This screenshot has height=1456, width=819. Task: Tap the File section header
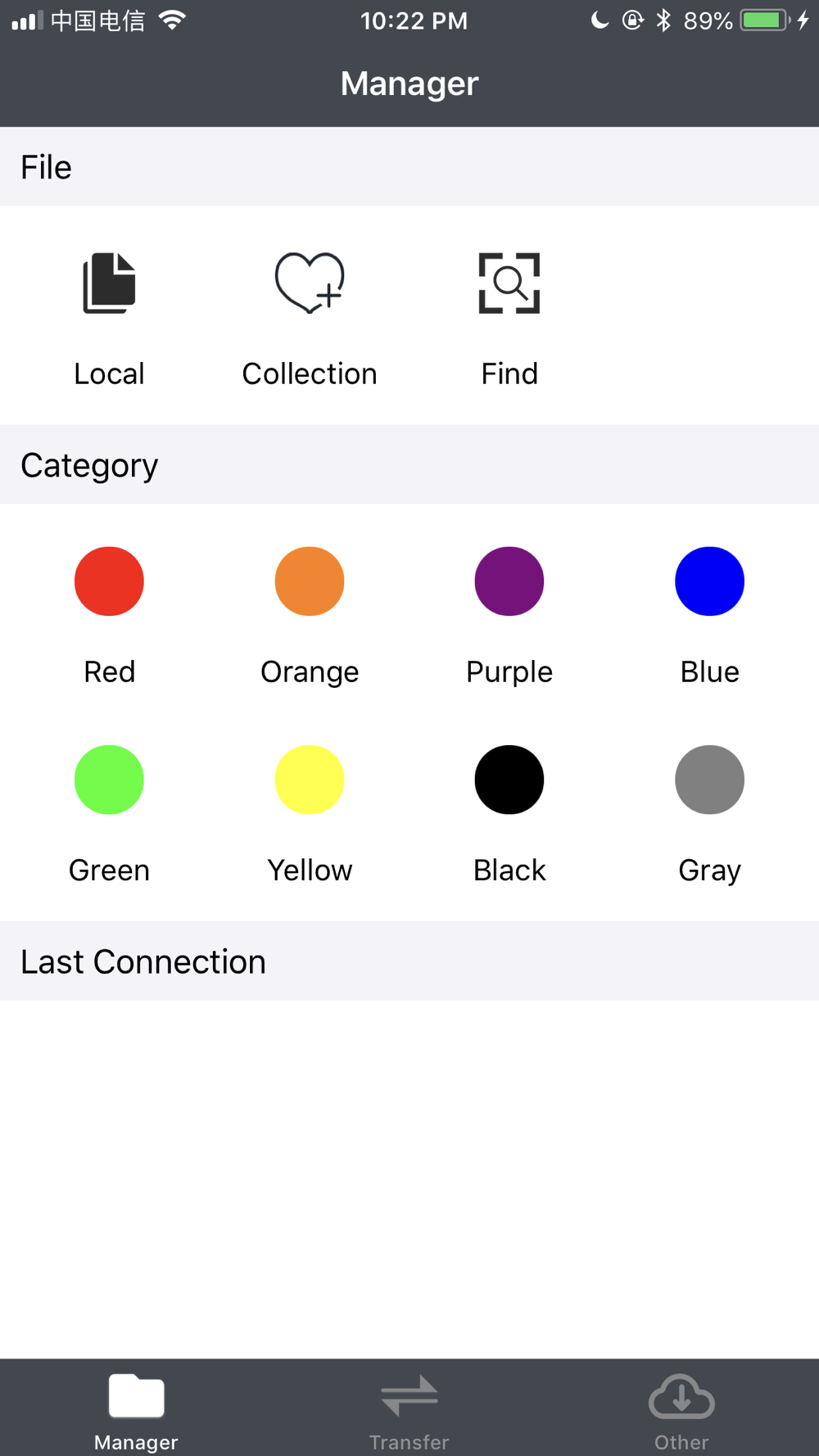tap(409, 166)
